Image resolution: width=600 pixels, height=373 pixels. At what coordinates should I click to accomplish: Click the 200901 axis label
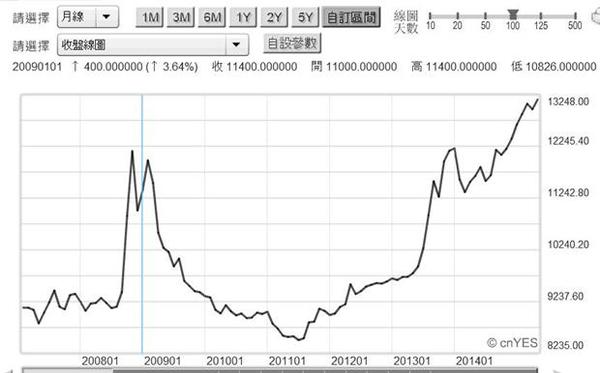(x=163, y=361)
